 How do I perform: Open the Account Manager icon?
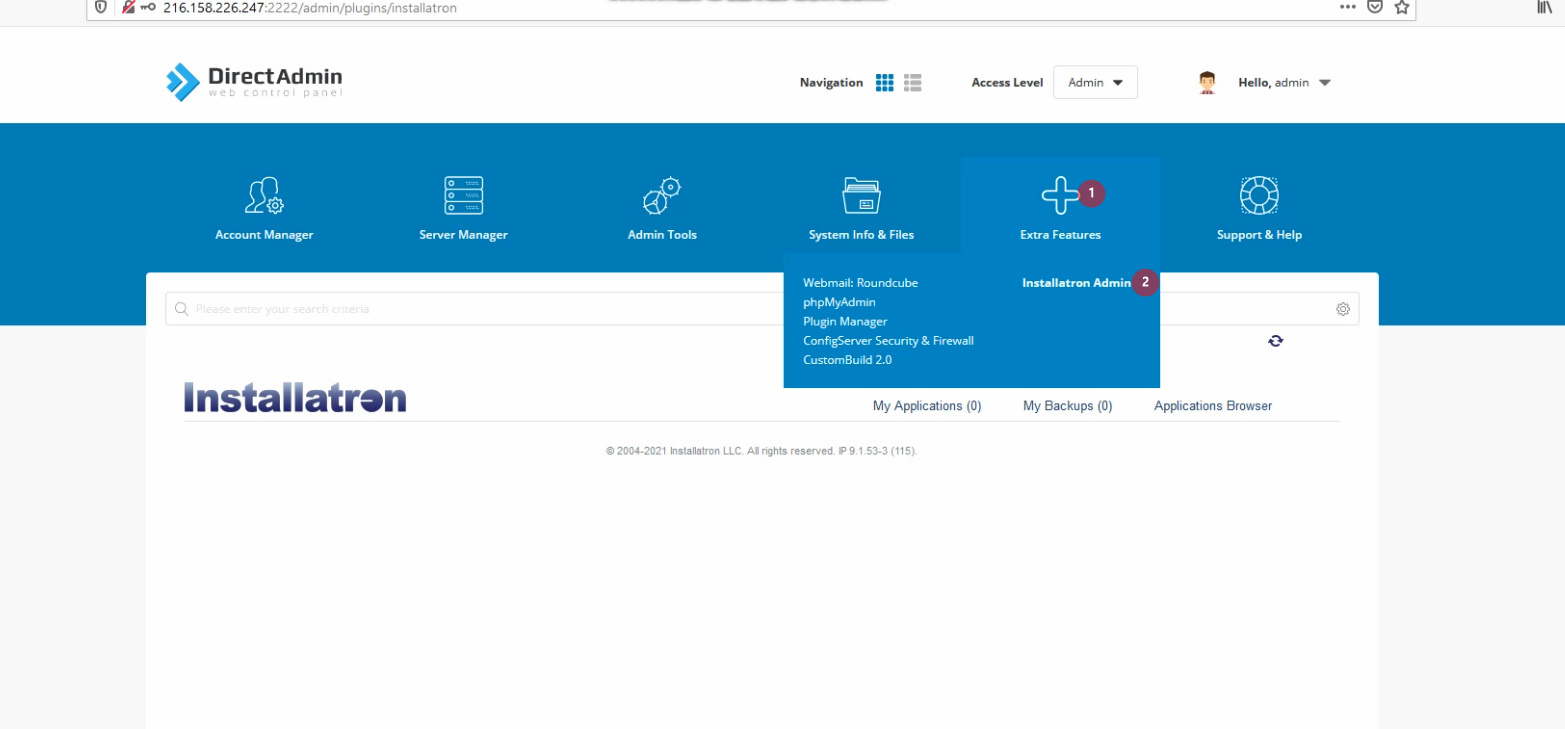pos(264,195)
